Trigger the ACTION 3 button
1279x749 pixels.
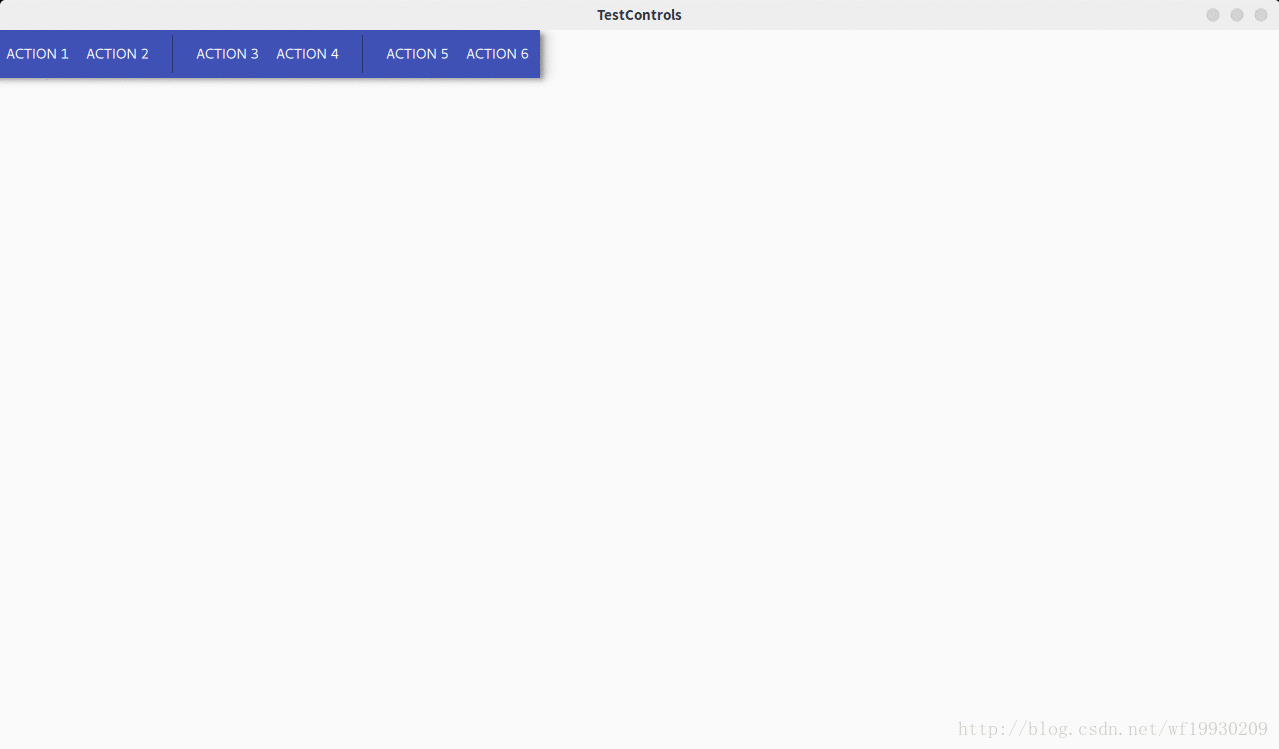click(228, 54)
